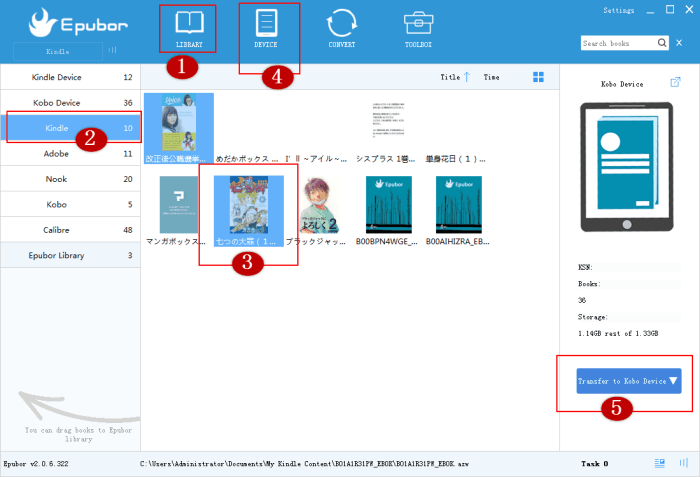Minimize the Epubor window
Image resolution: width=700 pixels, height=477 pixels.
(x=650, y=11)
